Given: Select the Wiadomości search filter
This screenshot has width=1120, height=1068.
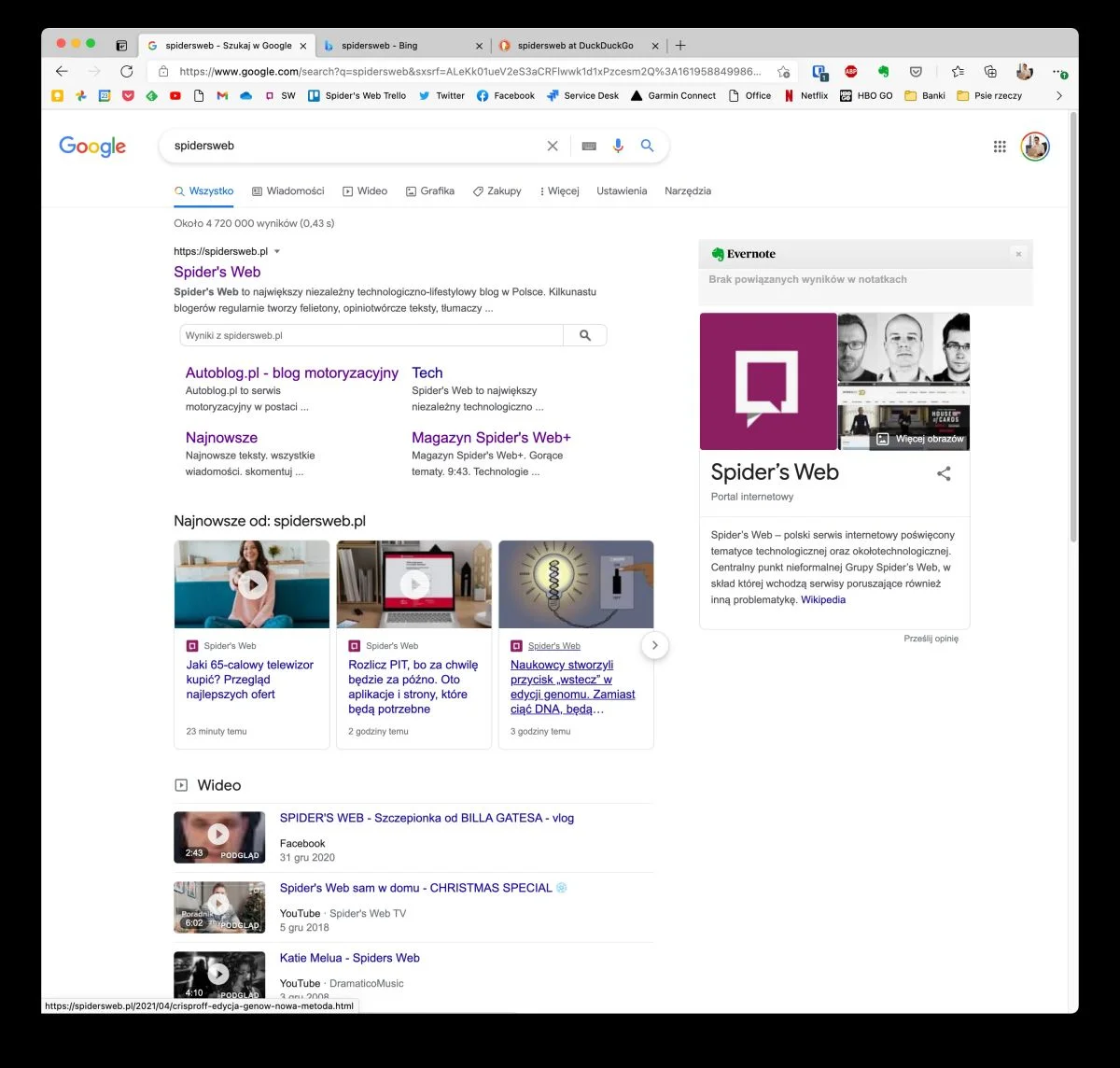Looking at the screenshot, I should (288, 190).
